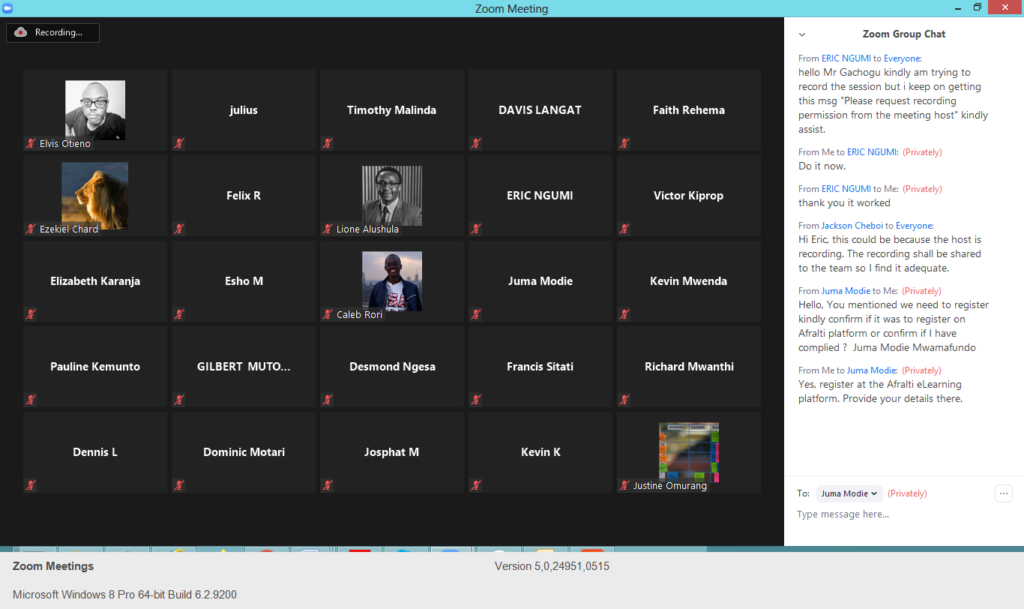This screenshot has height=609, width=1024.
Task: Click muted mic icon on Francis Sitati tile
Action: pos(476,399)
